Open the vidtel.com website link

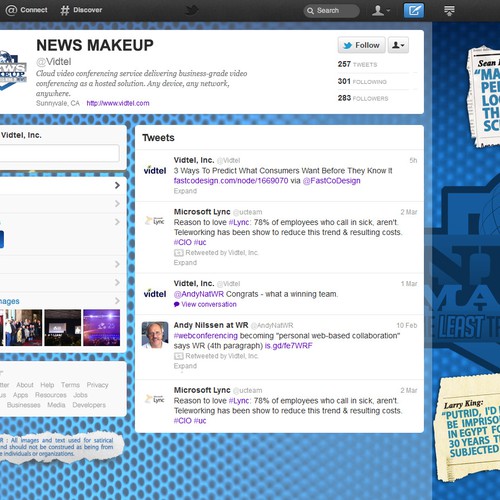click(x=118, y=103)
